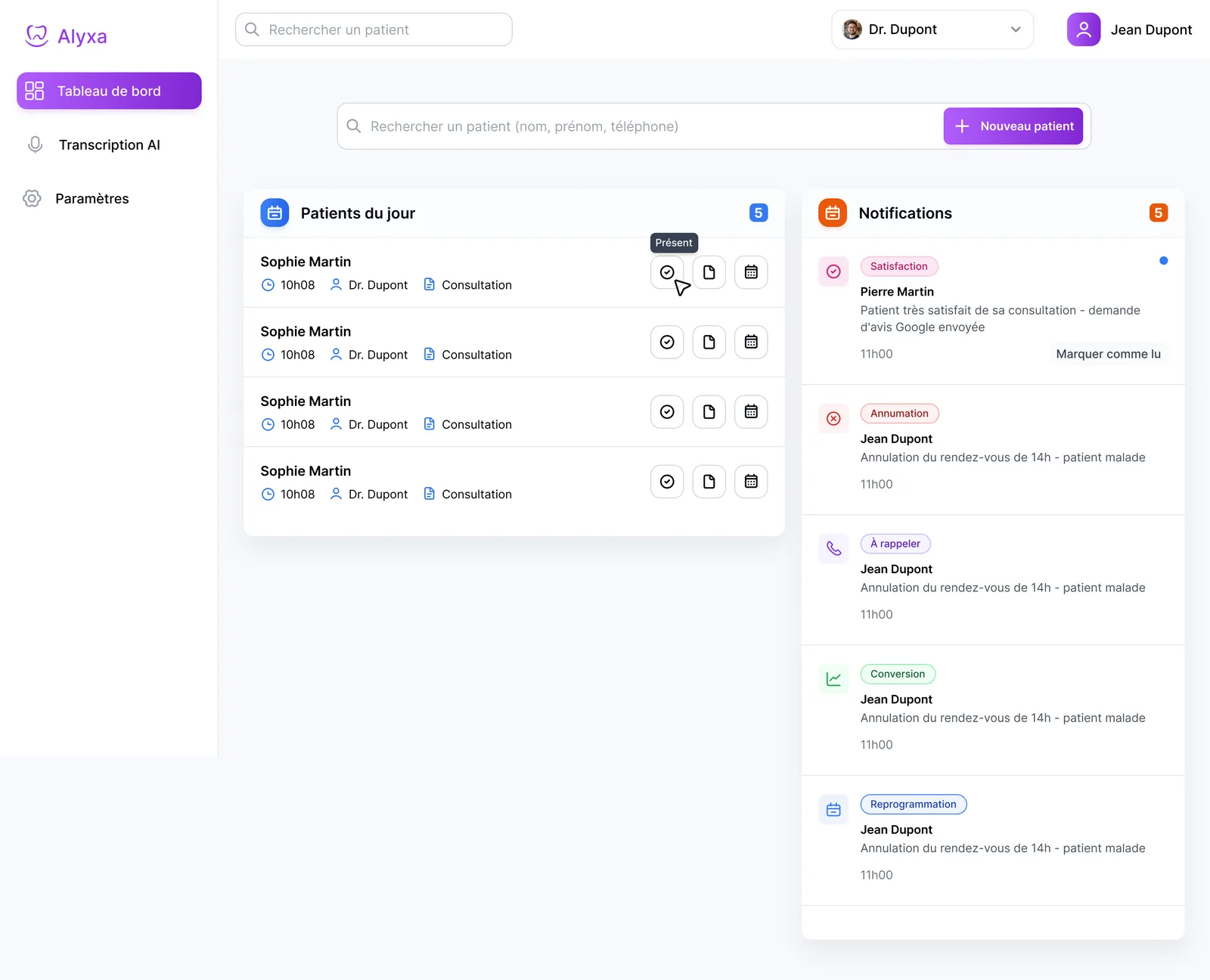Mark first Sophie Martin as Présent
The height and width of the screenshot is (980, 1210).
coord(667,272)
